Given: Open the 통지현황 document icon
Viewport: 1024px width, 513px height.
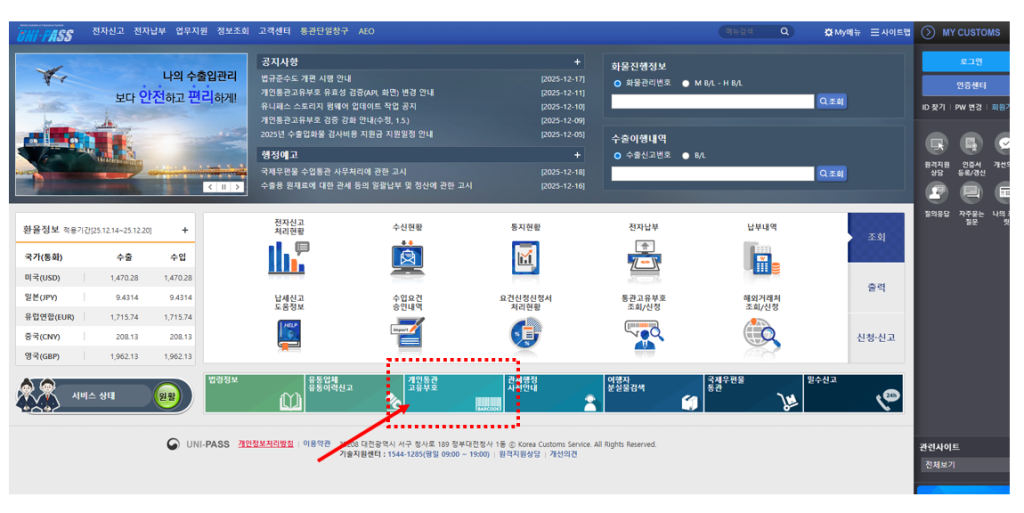Looking at the screenshot, I should 525,258.
